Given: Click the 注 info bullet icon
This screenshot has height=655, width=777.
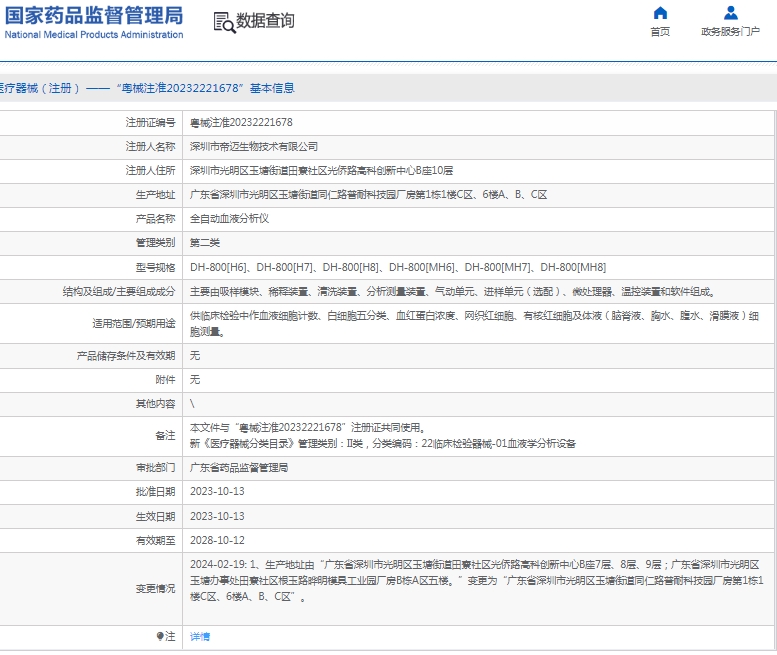Looking at the screenshot, I should (x=160, y=636).
